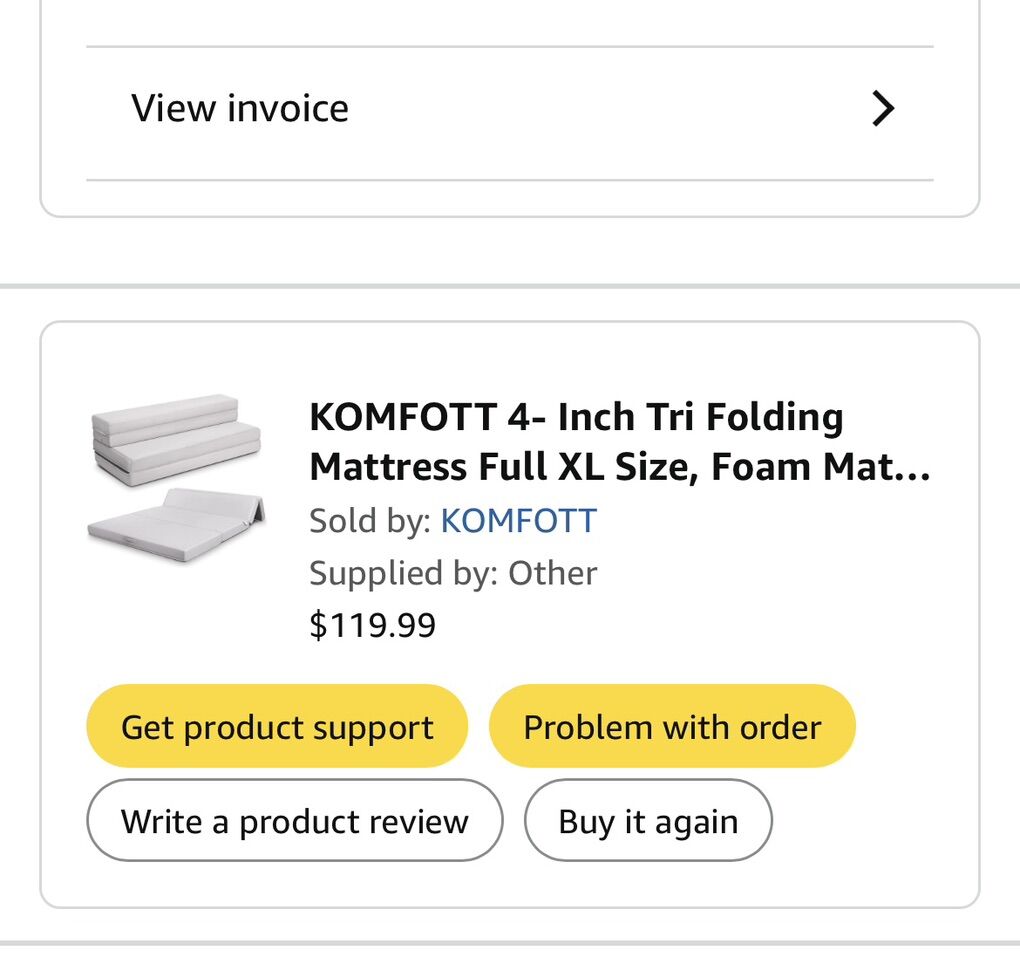
Task: Visit the KOMFOTT seller storefront link
Action: [x=517, y=520]
